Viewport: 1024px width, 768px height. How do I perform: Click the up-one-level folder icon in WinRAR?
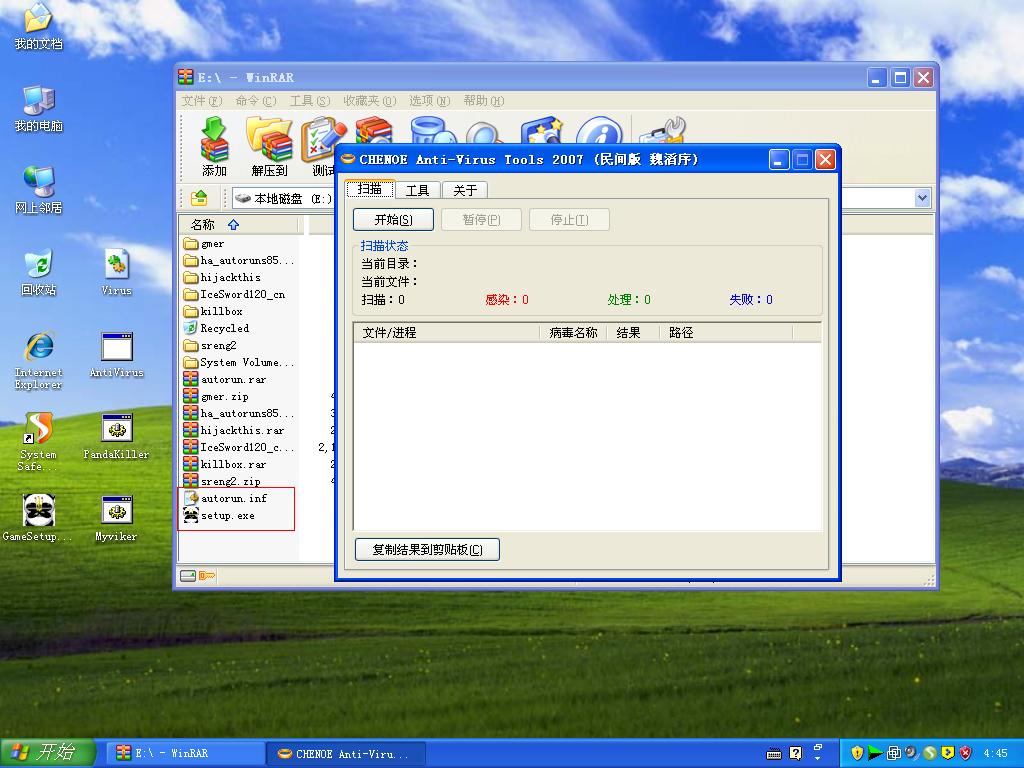(199, 197)
